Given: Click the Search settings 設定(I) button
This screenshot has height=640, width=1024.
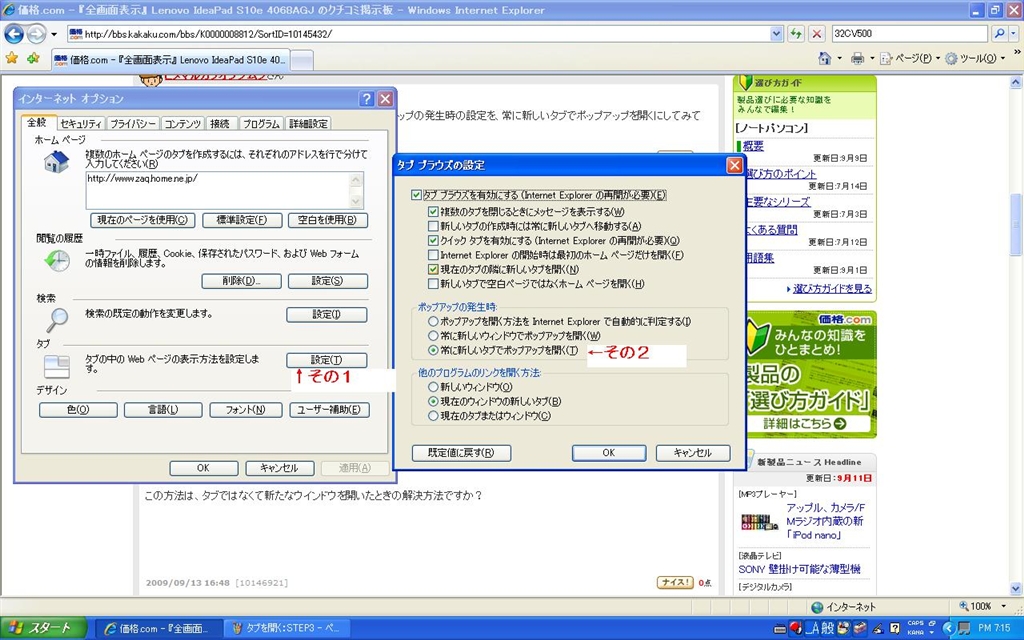Looking at the screenshot, I should pos(327,315).
